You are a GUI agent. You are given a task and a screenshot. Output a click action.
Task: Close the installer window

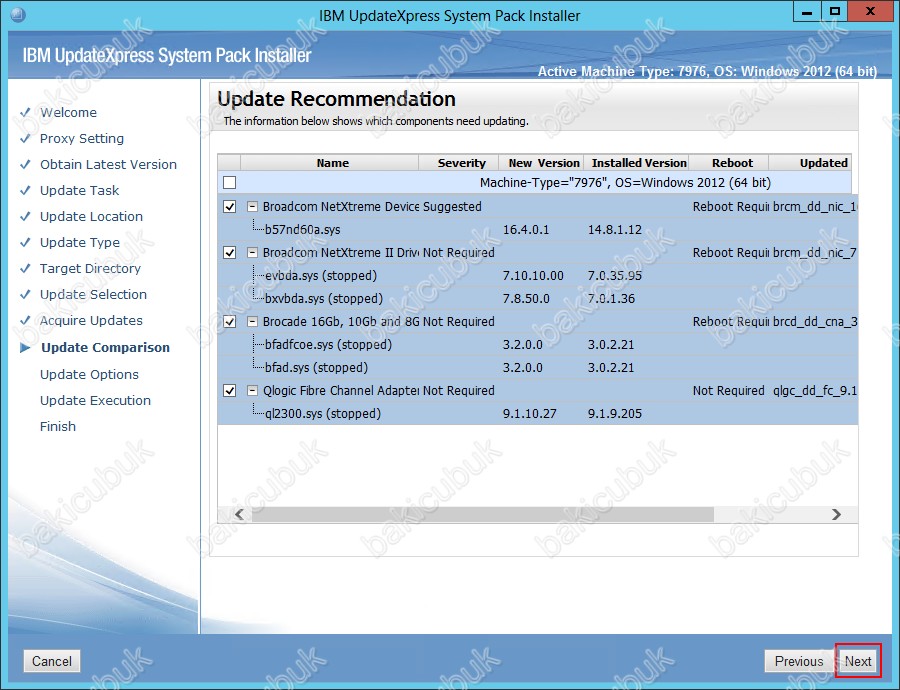(870, 11)
